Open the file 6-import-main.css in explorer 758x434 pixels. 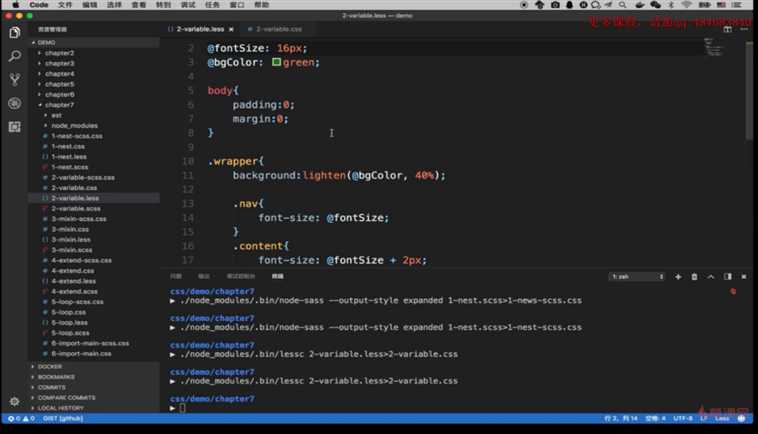tap(81, 354)
